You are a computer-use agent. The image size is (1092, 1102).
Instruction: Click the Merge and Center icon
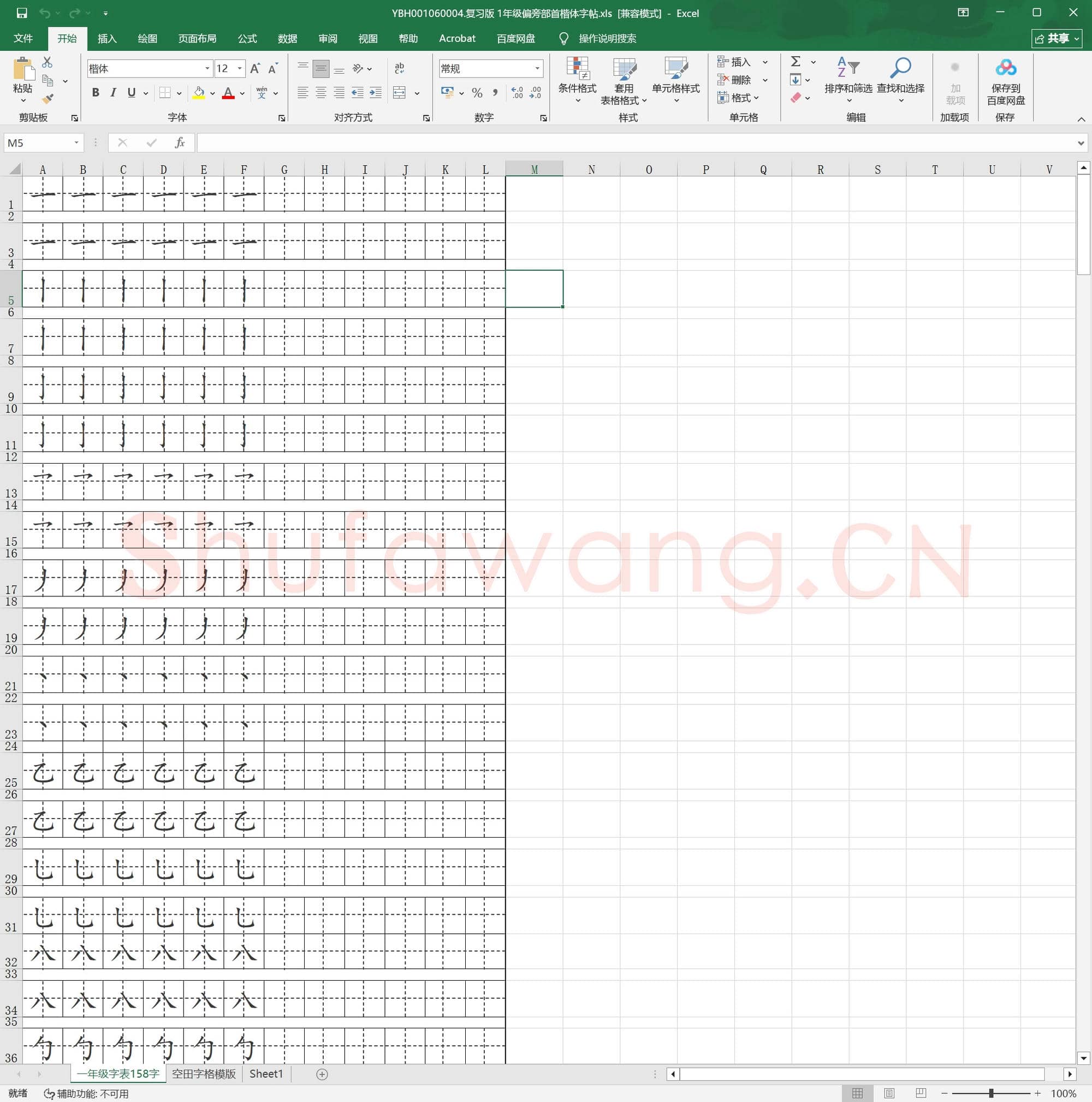pos(399,92)
